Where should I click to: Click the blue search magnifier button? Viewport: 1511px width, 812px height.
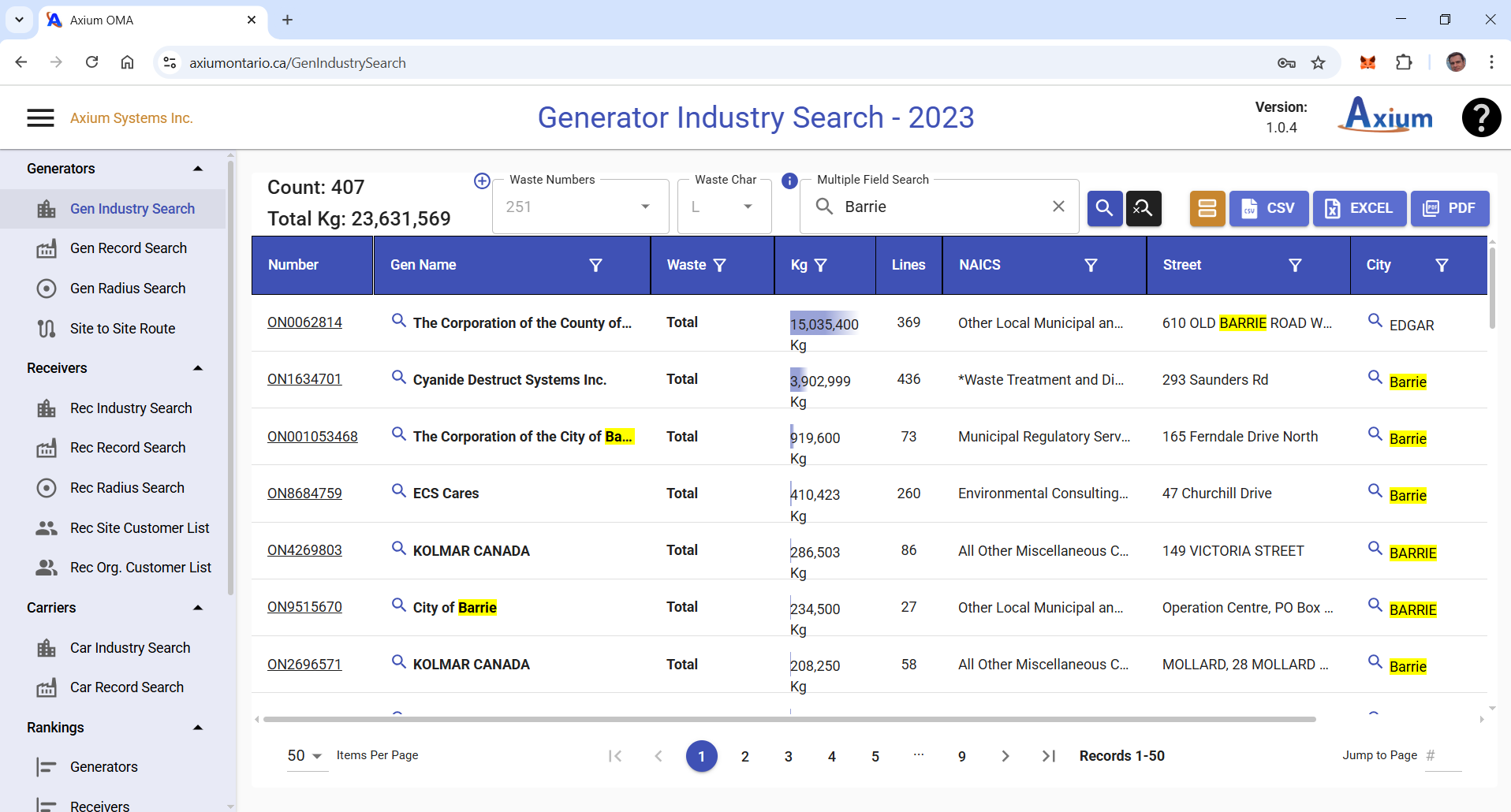1104,208
